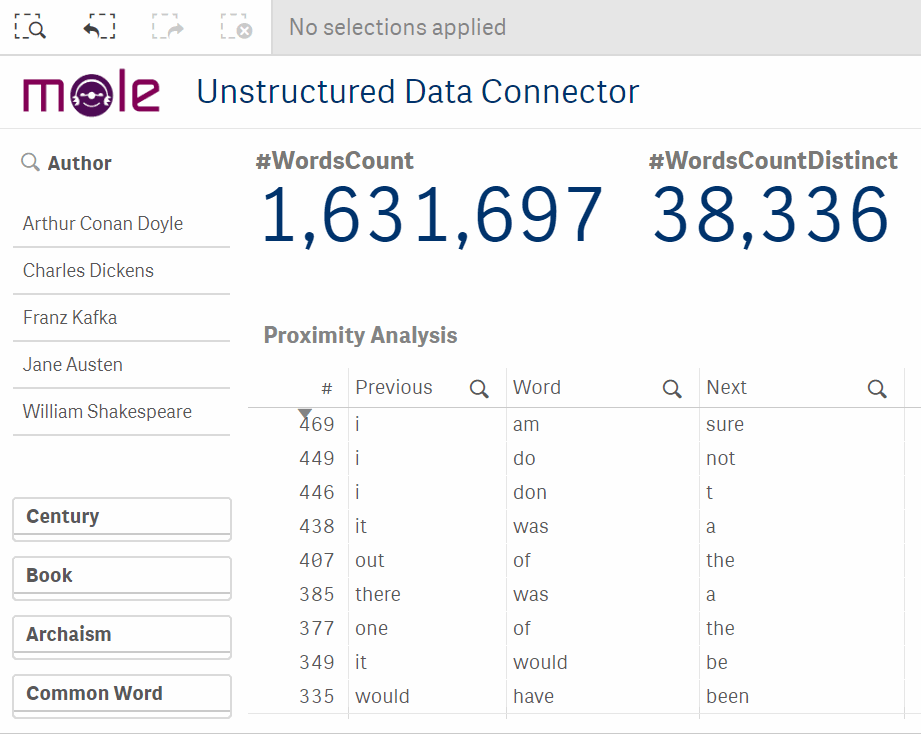This screenshot has height=734, width=921.
Task: Click the mole logo
Action: pos(91,92)
